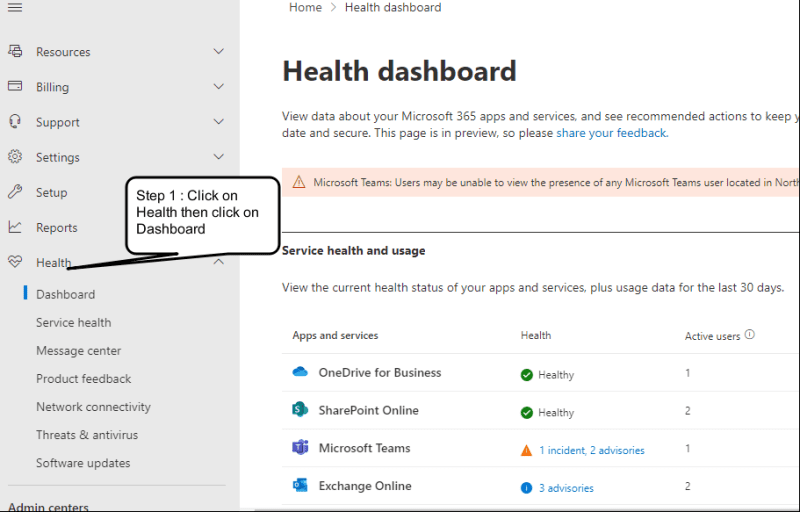Expand the Resources menu chevron

click(x=218, y=52)
